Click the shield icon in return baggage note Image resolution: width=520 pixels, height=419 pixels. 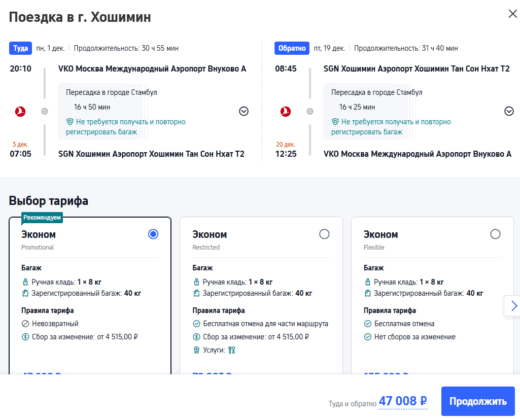(x=335, y=122)
